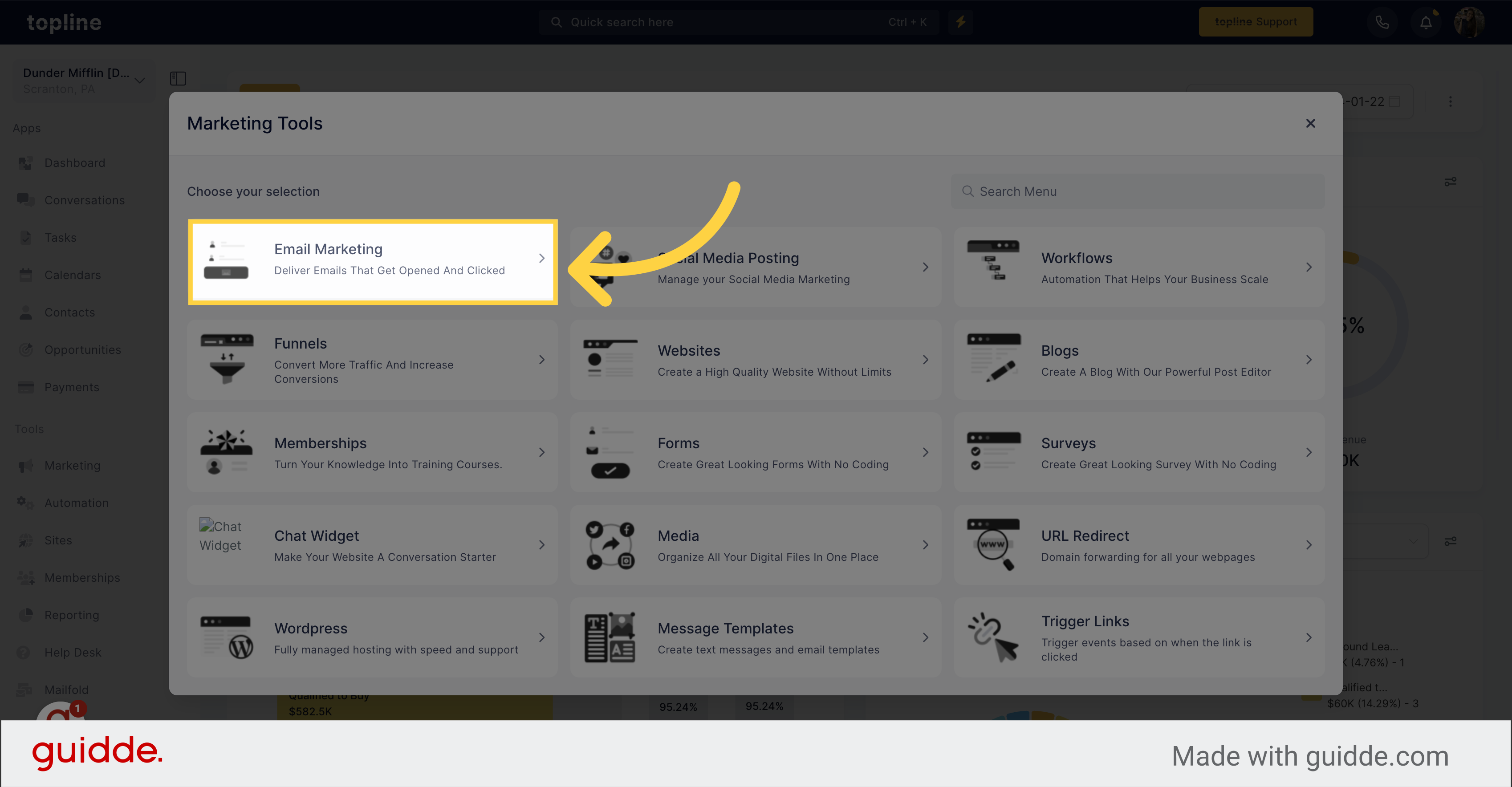Focus the Search Menu field
1512x787 pixels.
(1138, 191)
